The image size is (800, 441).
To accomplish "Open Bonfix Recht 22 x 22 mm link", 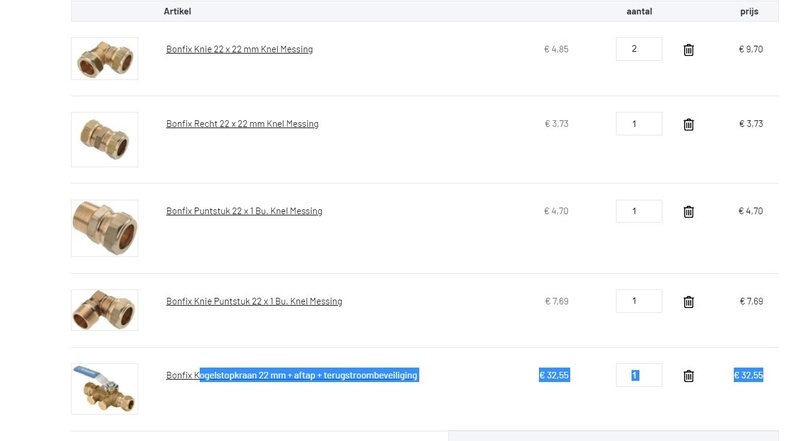I will click(242, 124).
